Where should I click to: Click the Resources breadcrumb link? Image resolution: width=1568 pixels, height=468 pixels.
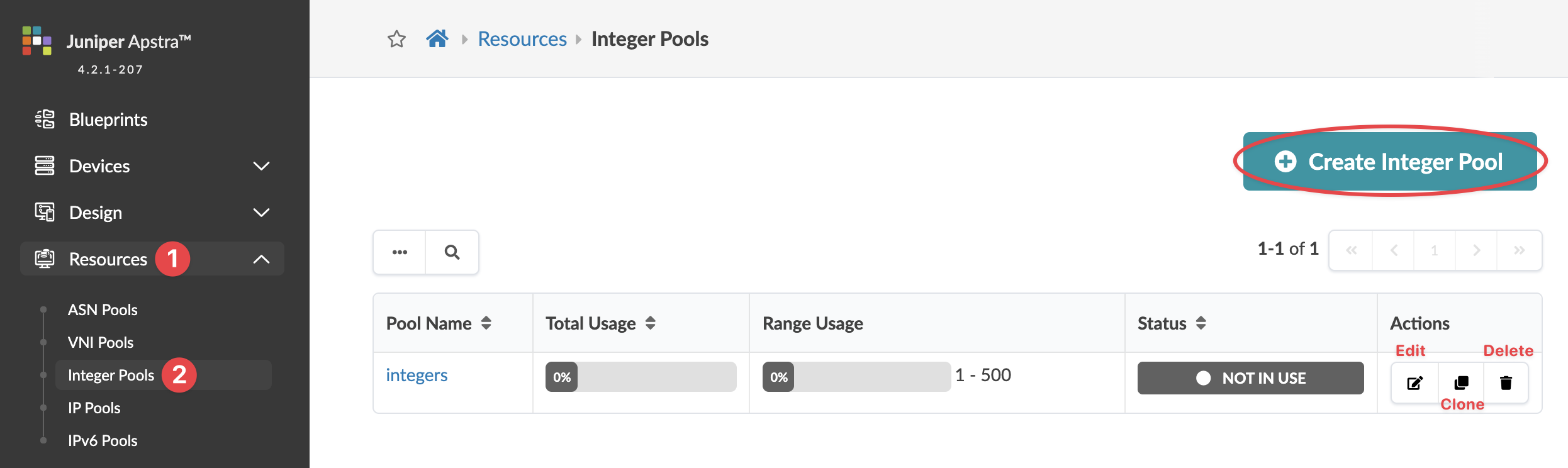coord(522,39)
